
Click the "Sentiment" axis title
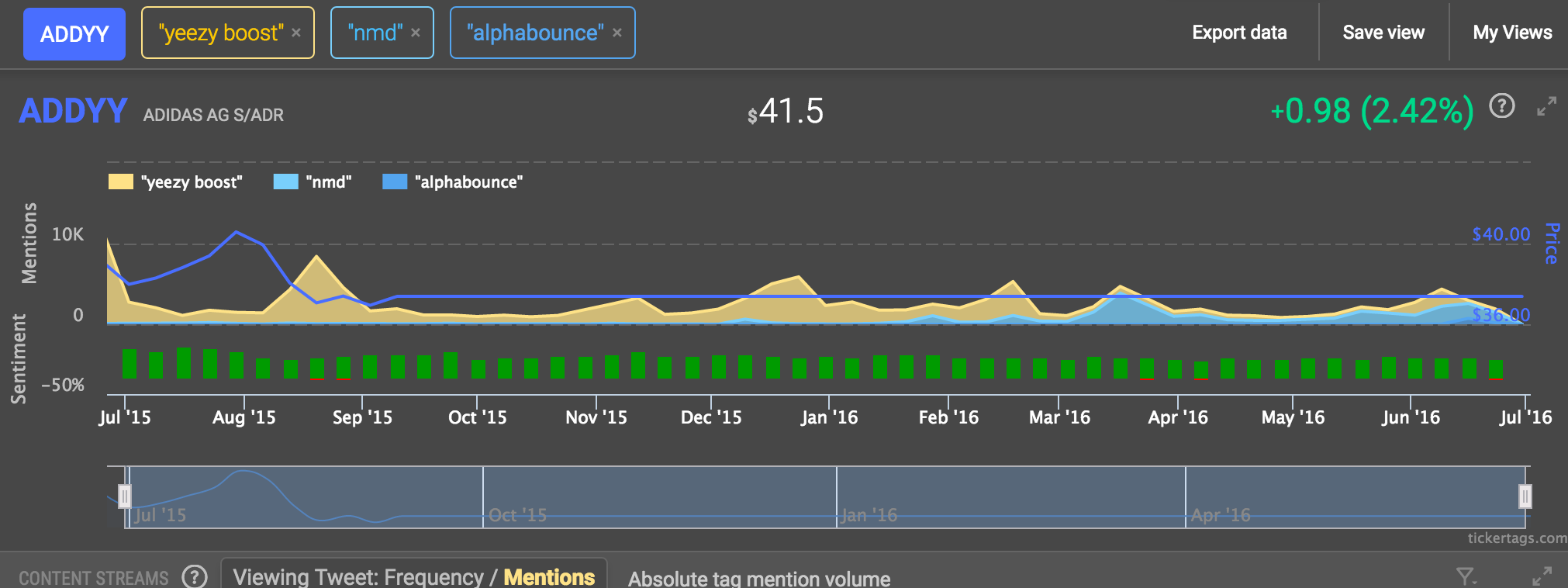[x=18, y=358]
